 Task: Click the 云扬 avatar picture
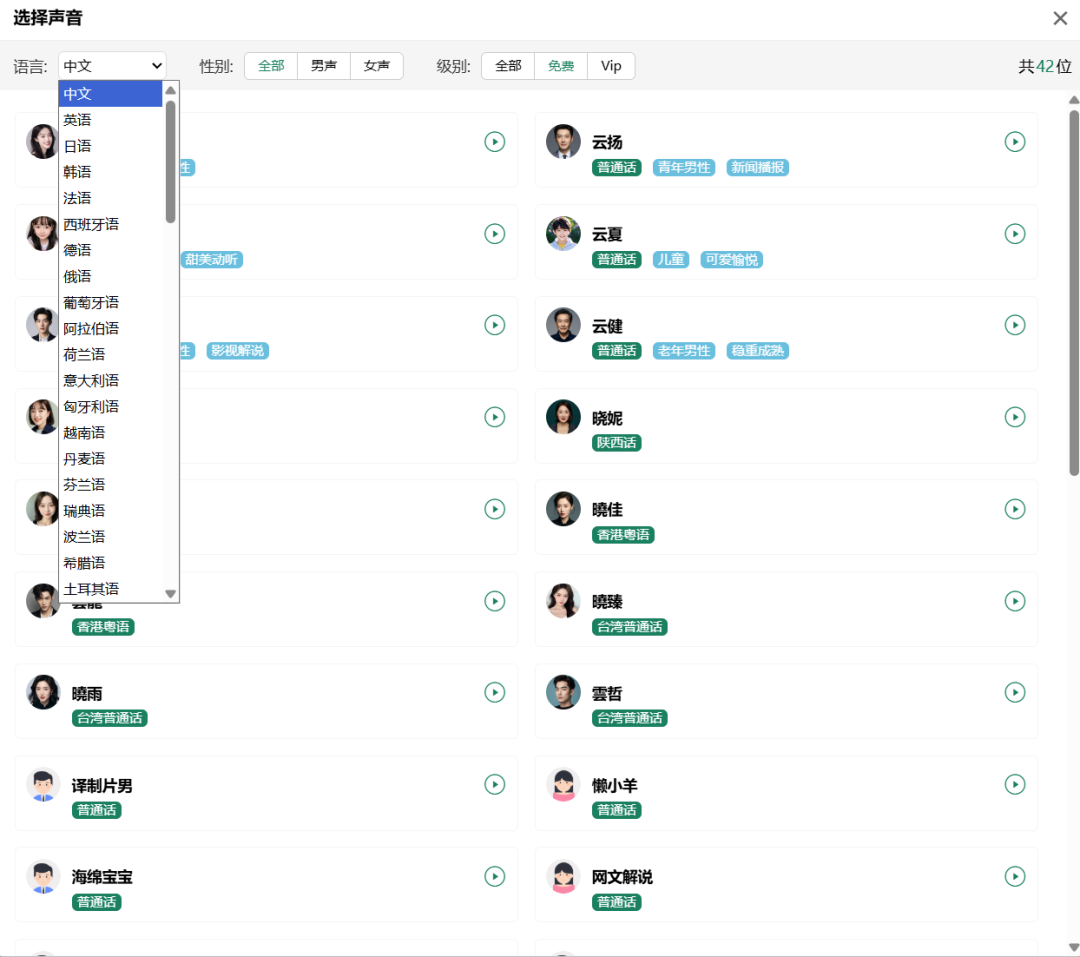click(563, 142)
